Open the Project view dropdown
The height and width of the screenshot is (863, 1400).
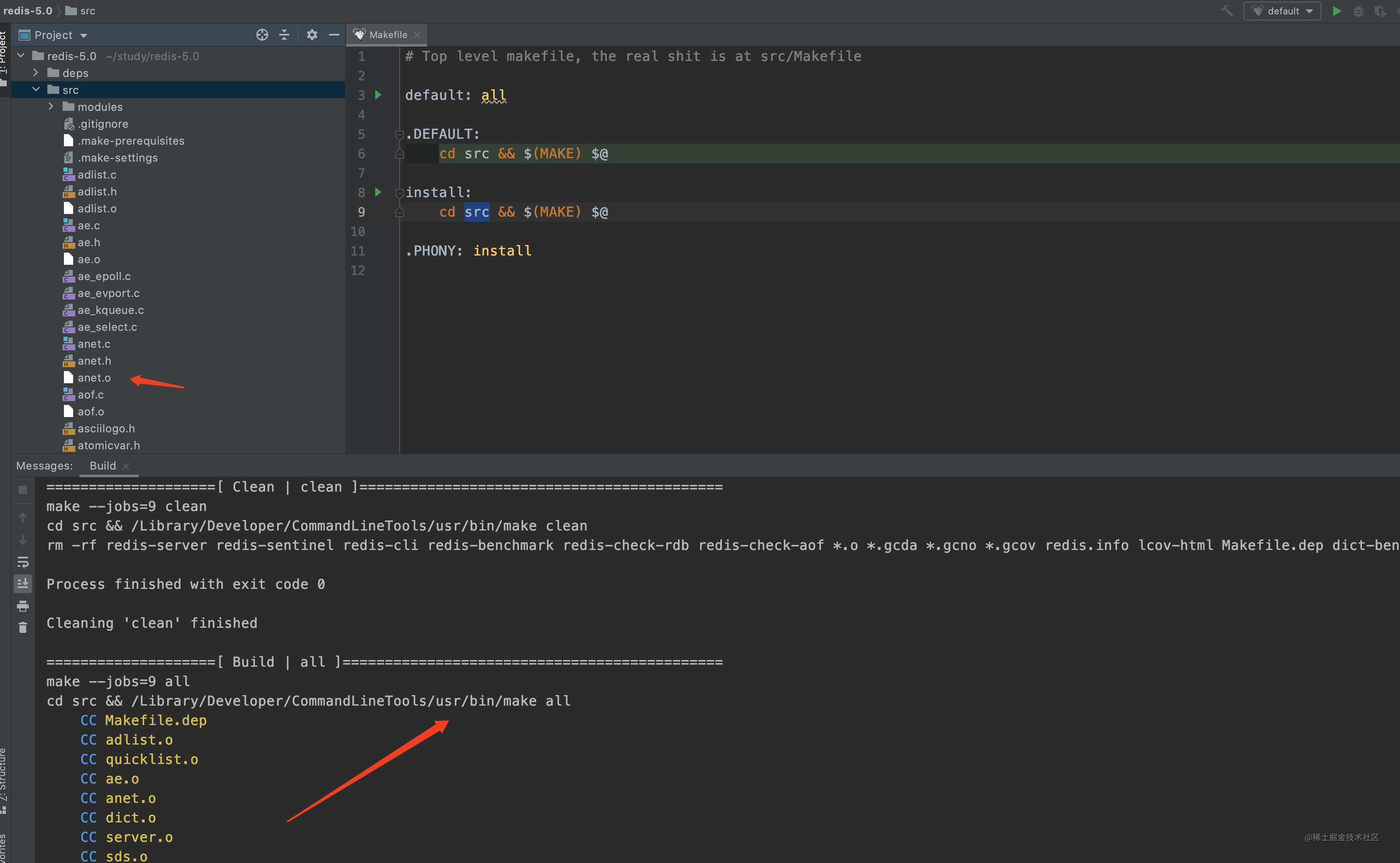84,35
